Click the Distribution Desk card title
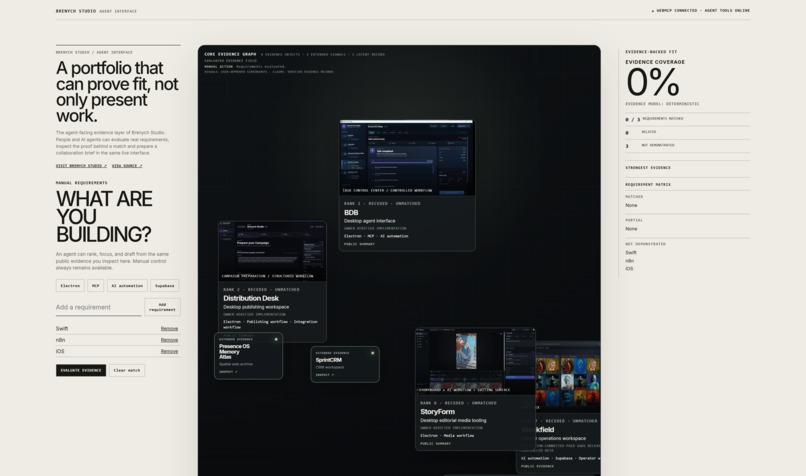This screenshot has height=476, width=806. tap(251, 298)
